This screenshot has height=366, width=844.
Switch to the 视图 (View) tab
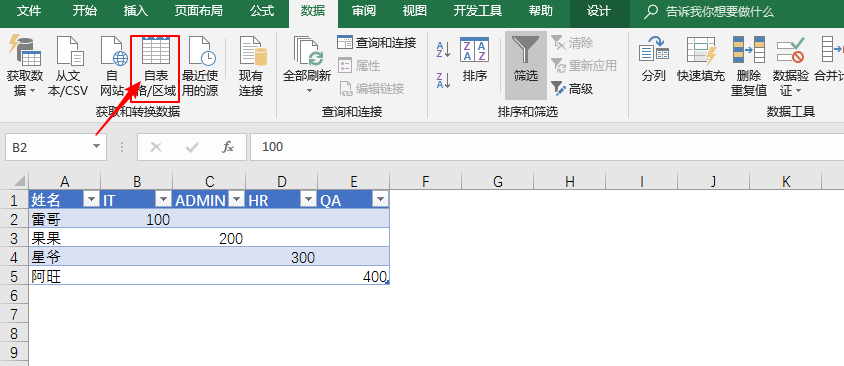click(415, 11)
